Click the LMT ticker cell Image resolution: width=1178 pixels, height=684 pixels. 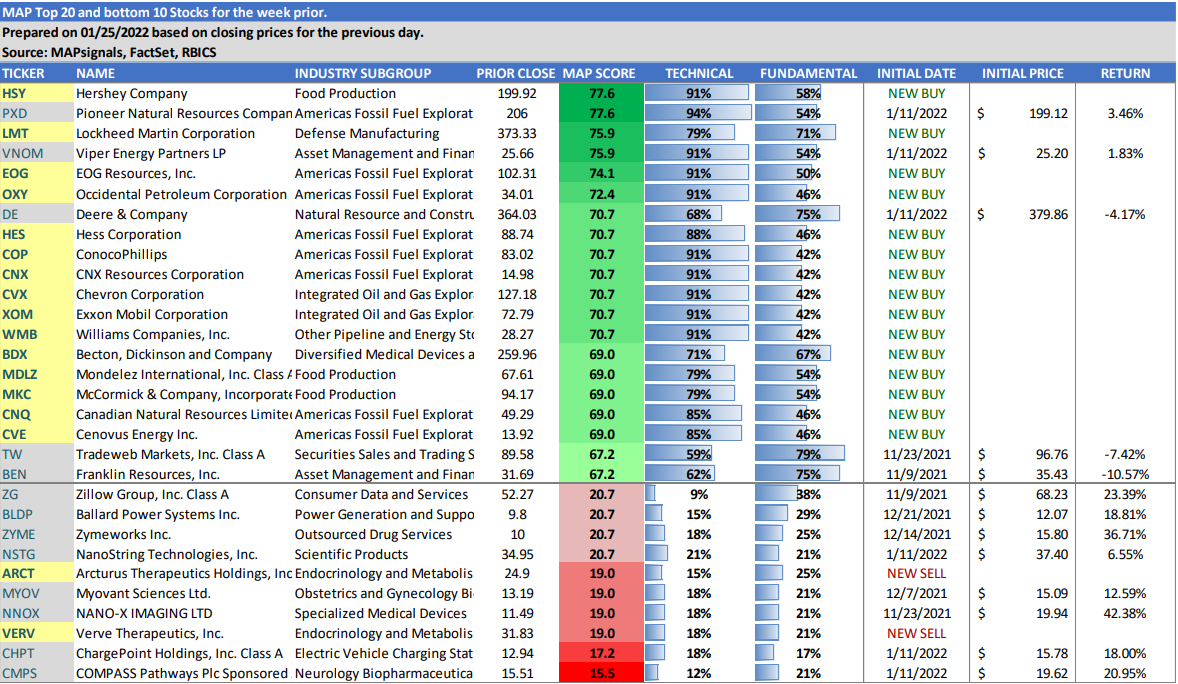click(37, 134)
